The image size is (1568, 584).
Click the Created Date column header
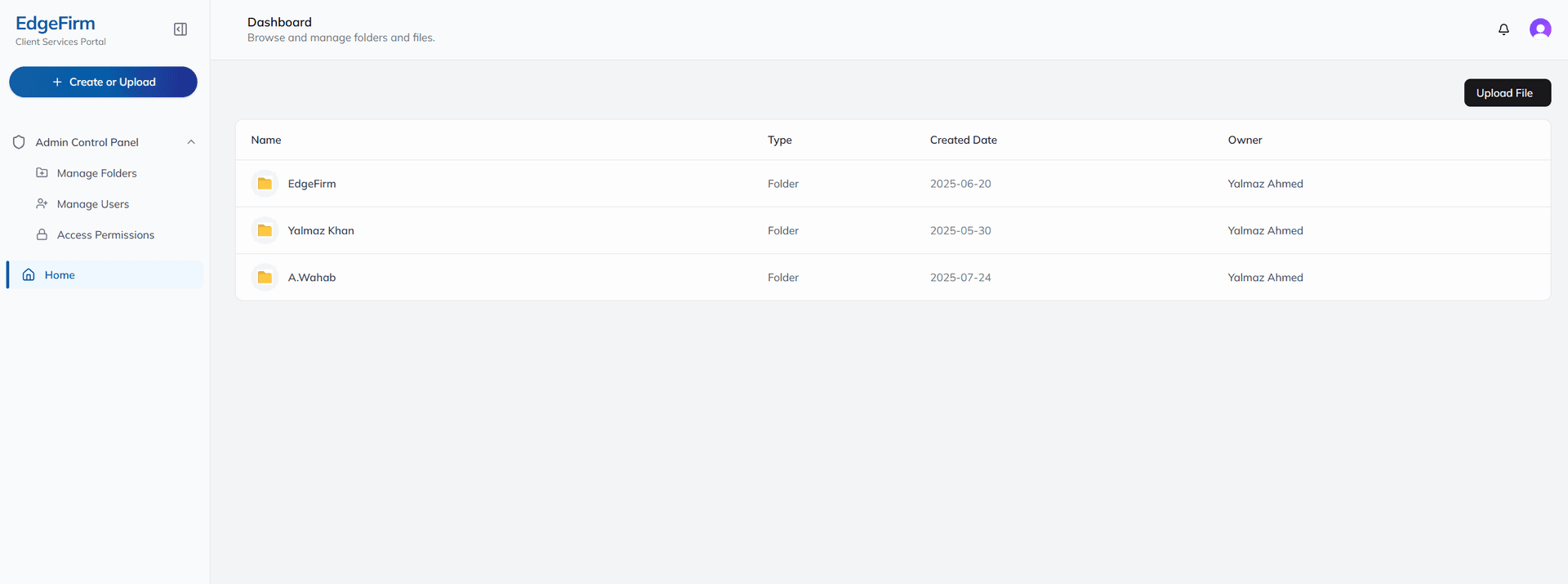964,140
